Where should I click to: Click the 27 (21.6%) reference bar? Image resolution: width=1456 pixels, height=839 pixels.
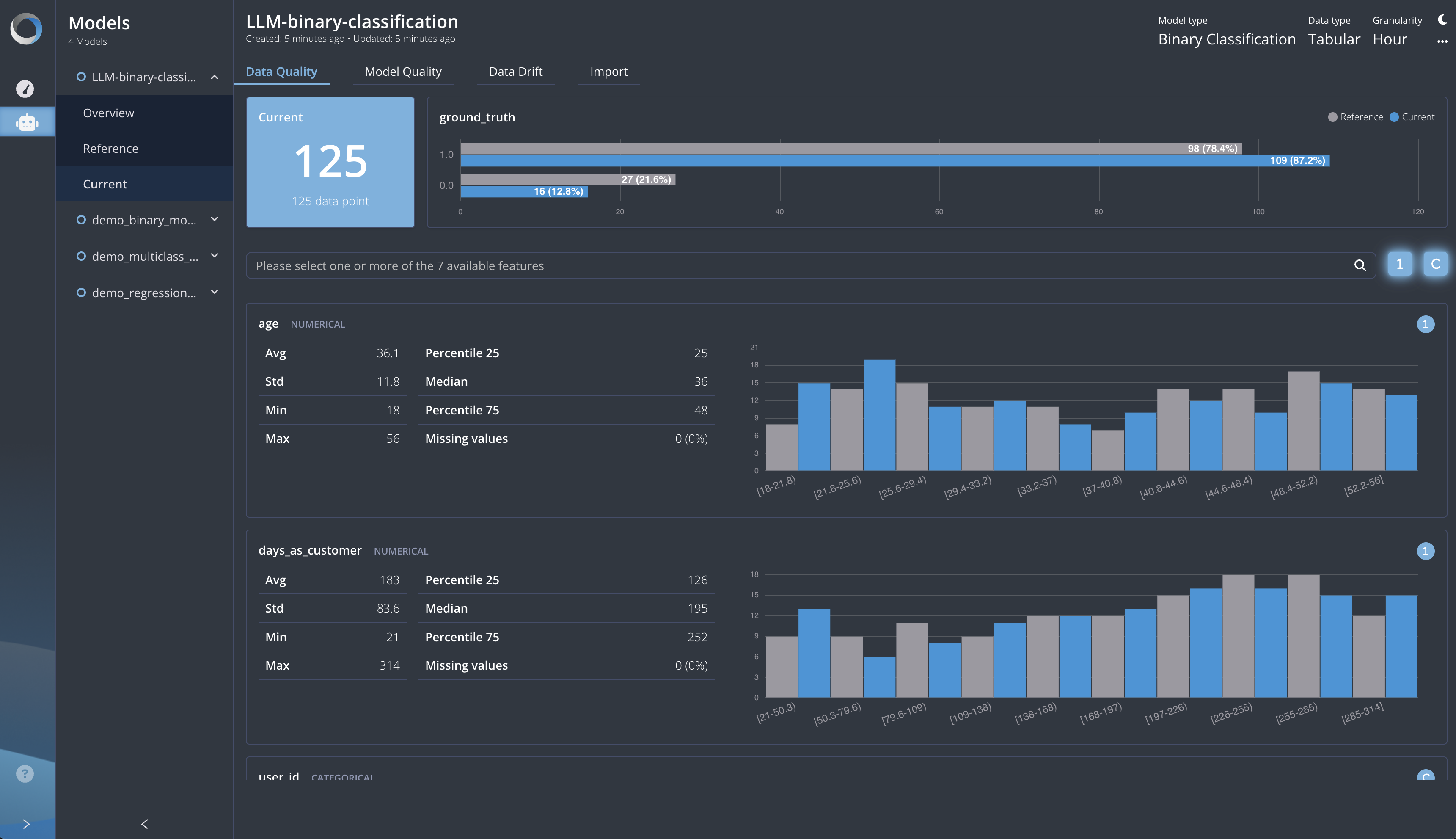pos(568,179)
